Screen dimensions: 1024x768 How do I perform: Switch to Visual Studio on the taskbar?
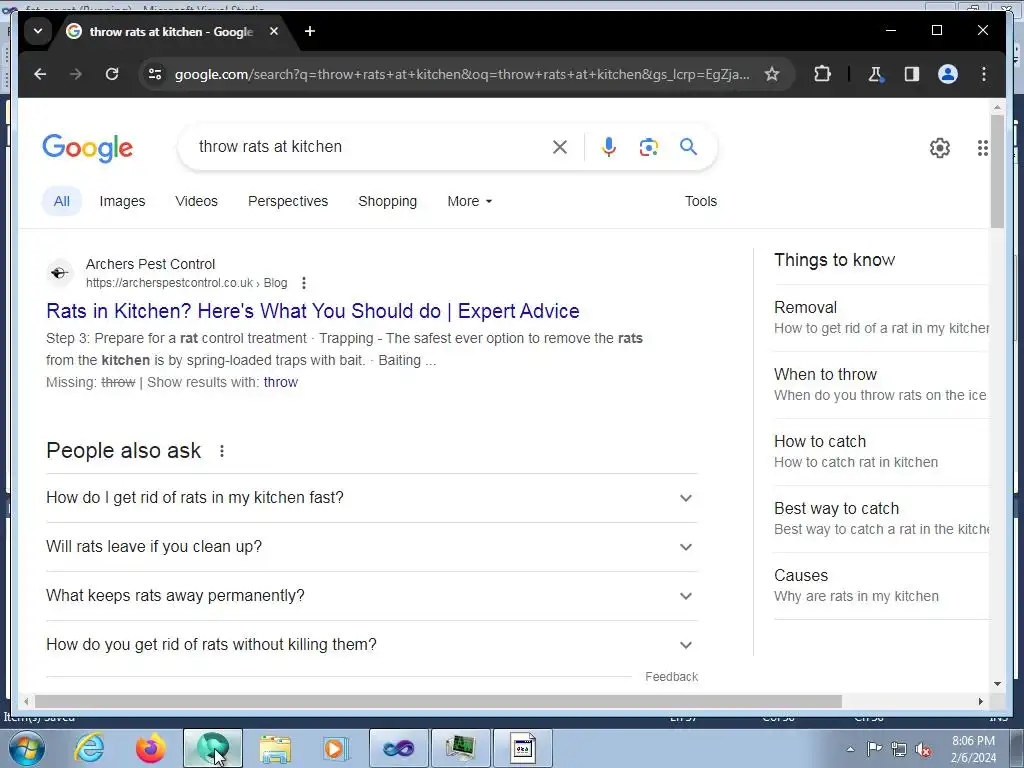(x=398, y=748)
